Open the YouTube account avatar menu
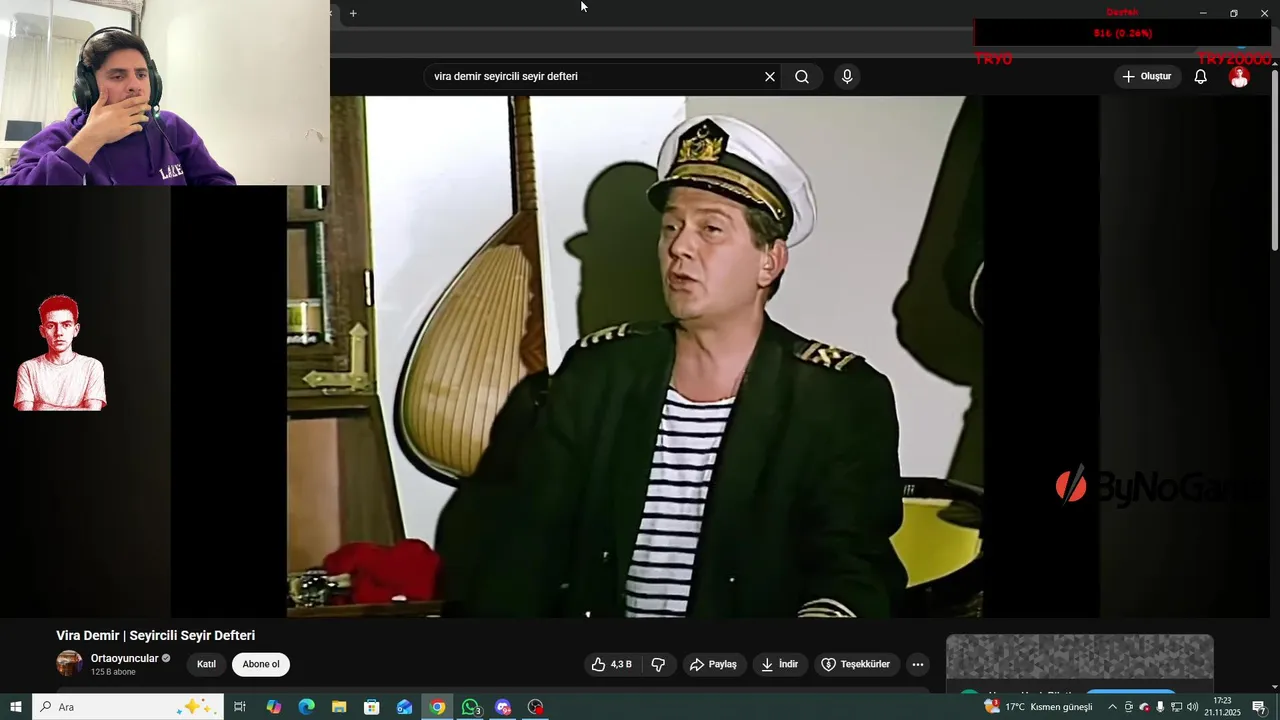This screenshot has height=720, width=1280. [1239, 77]
